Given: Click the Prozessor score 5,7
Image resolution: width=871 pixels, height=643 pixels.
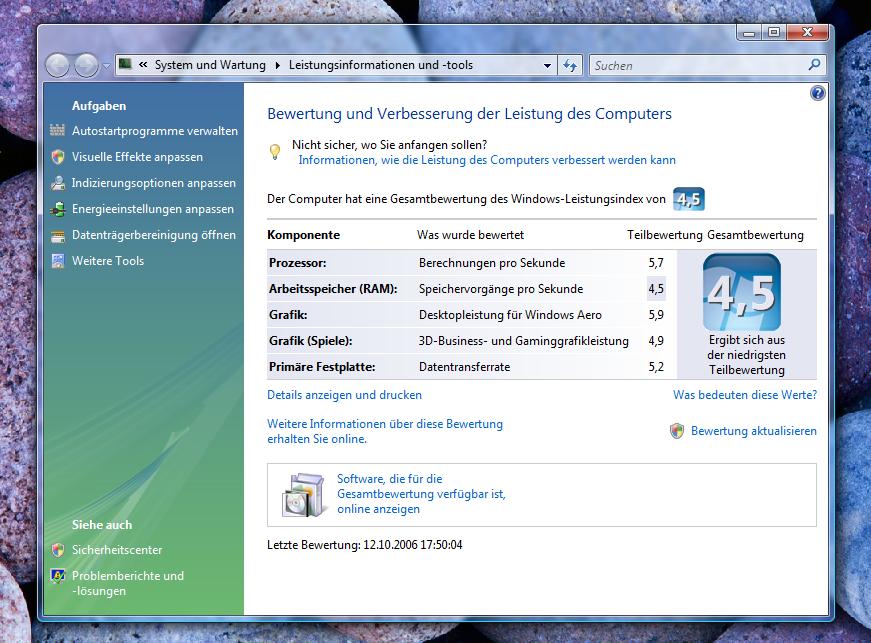Looking at the screenshot, I should [656, 263].
